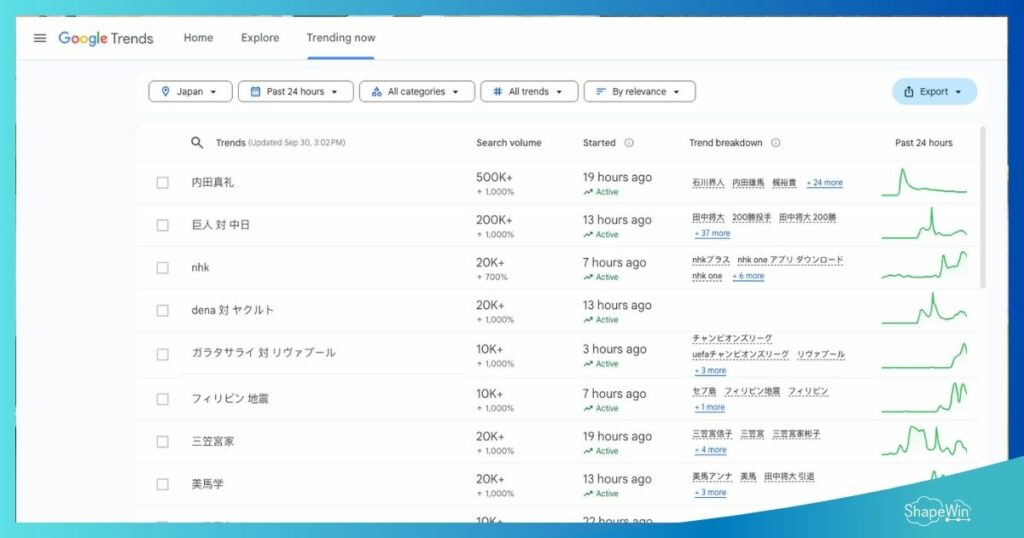Open the All categories dropdown
This screenshot has height=538, width=1024.
click(x=416, y=91)
